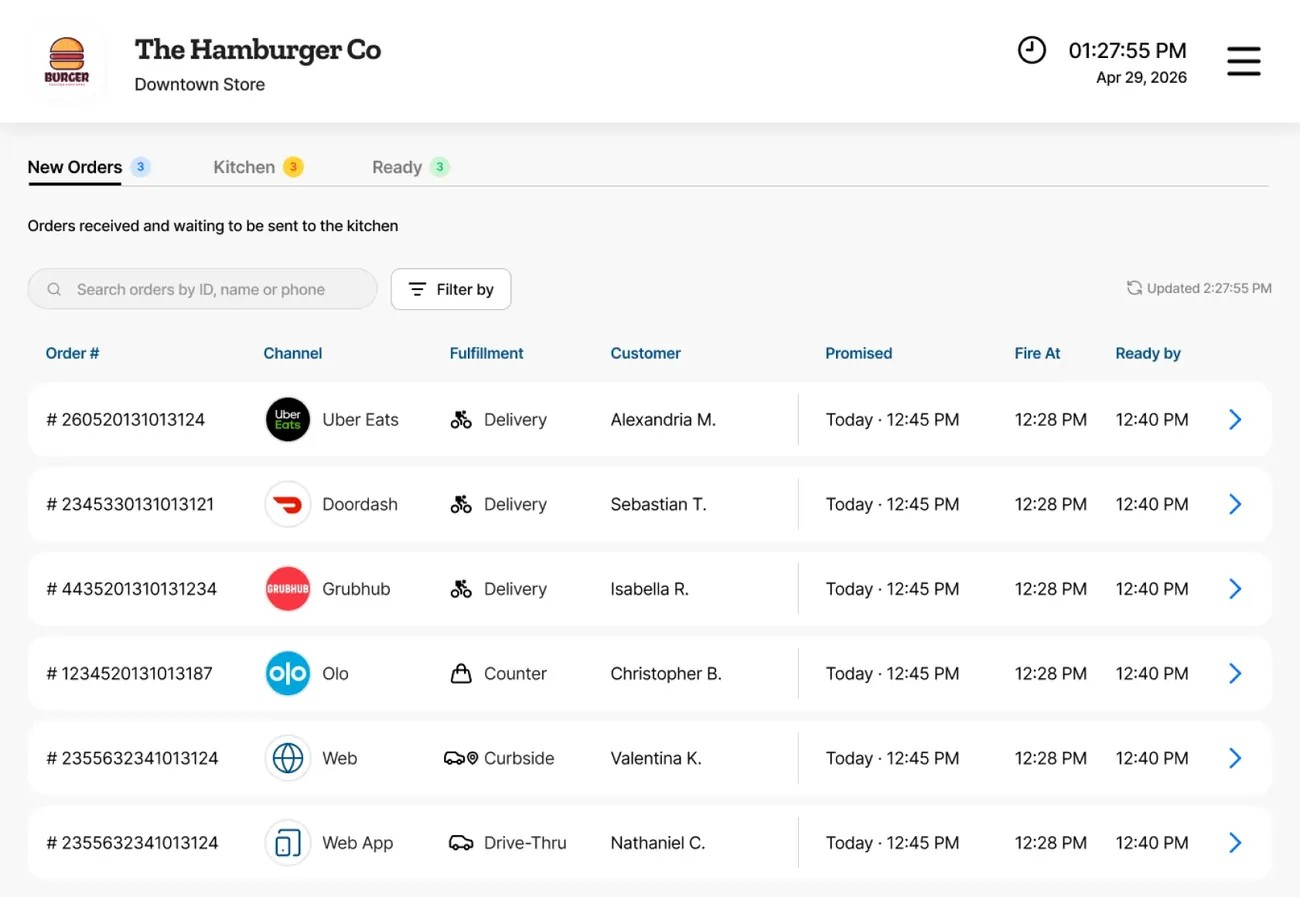This screenshot has width=1300, height=897.
Task: Click the Olo channel logo
Action: point(288,674)
